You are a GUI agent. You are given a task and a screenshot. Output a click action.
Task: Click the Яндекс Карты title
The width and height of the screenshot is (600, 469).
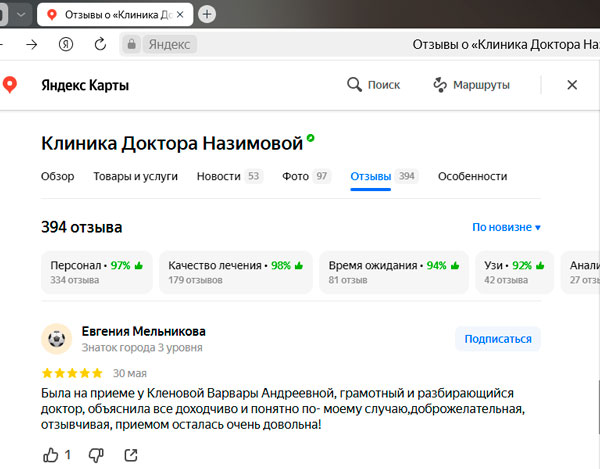coord(85,85)
